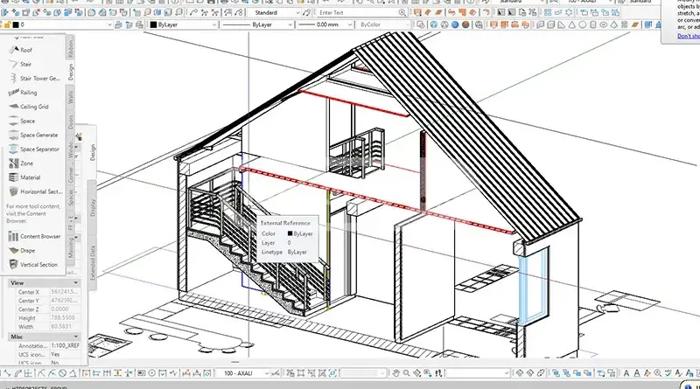Click the magnifier icon in the Enter Text box
The width and height of the screenshot is (700, 389).
402,13
